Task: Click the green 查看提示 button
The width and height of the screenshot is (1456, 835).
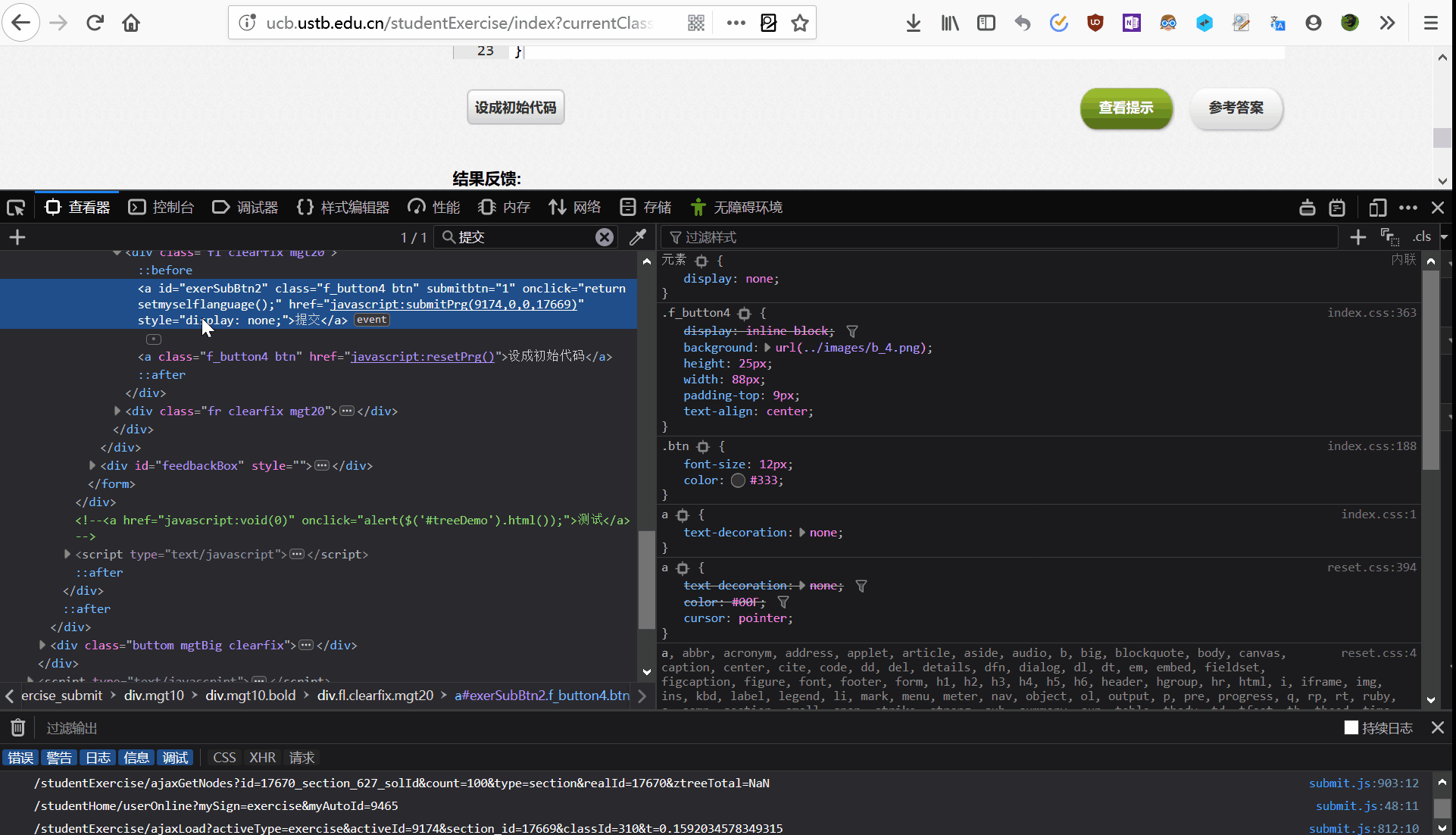Action: (x=1126, y=108)
